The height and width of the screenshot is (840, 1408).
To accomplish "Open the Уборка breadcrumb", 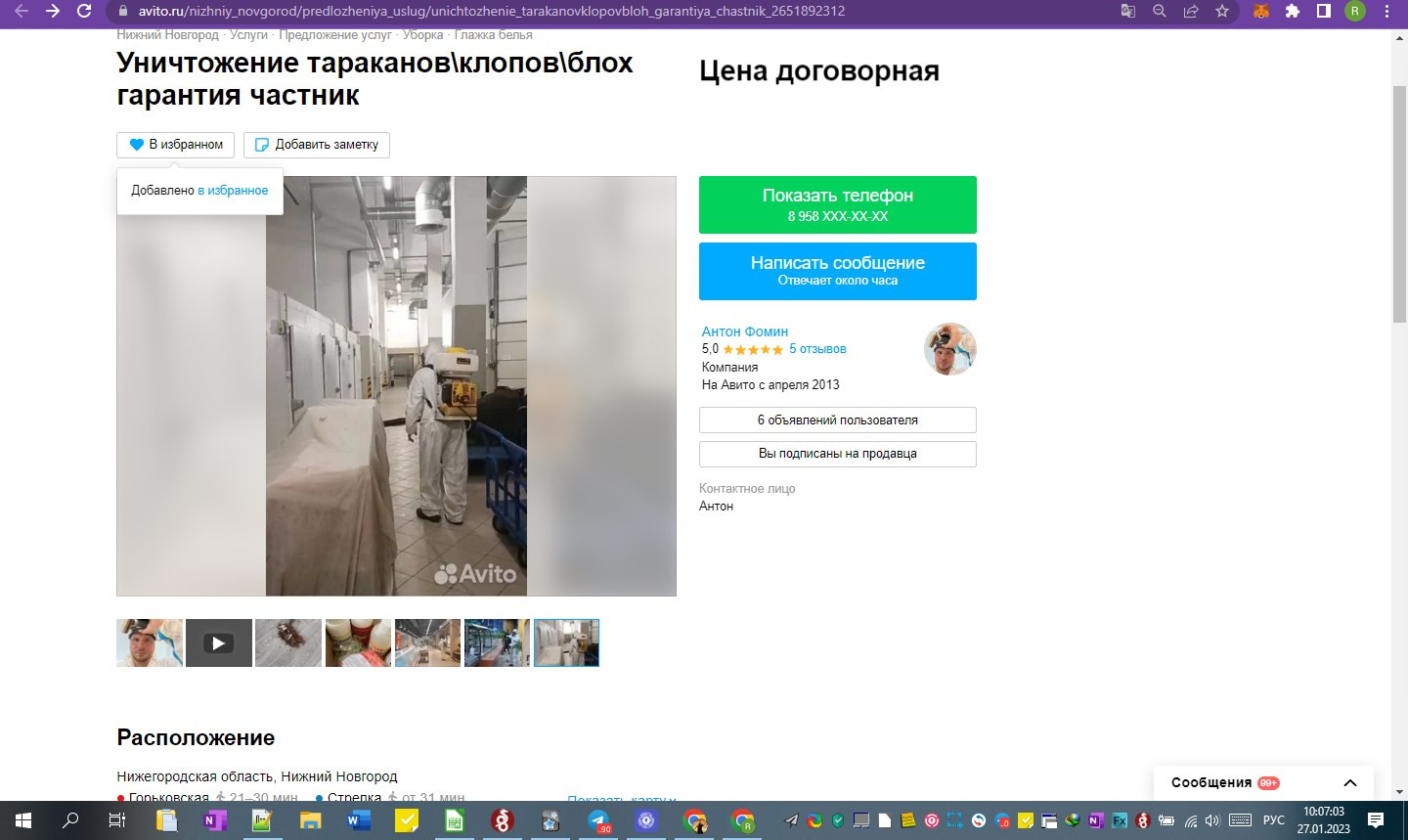I will pos(422,35).
